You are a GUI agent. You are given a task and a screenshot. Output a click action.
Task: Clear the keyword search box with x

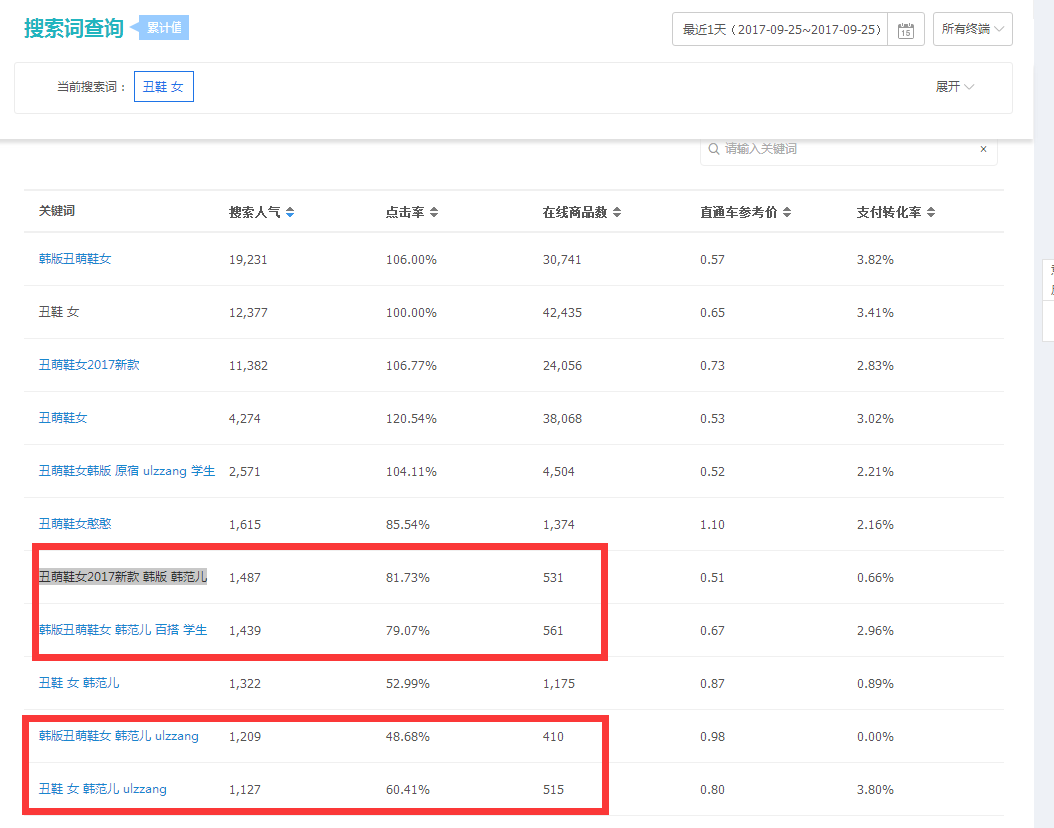pos(983,149)
